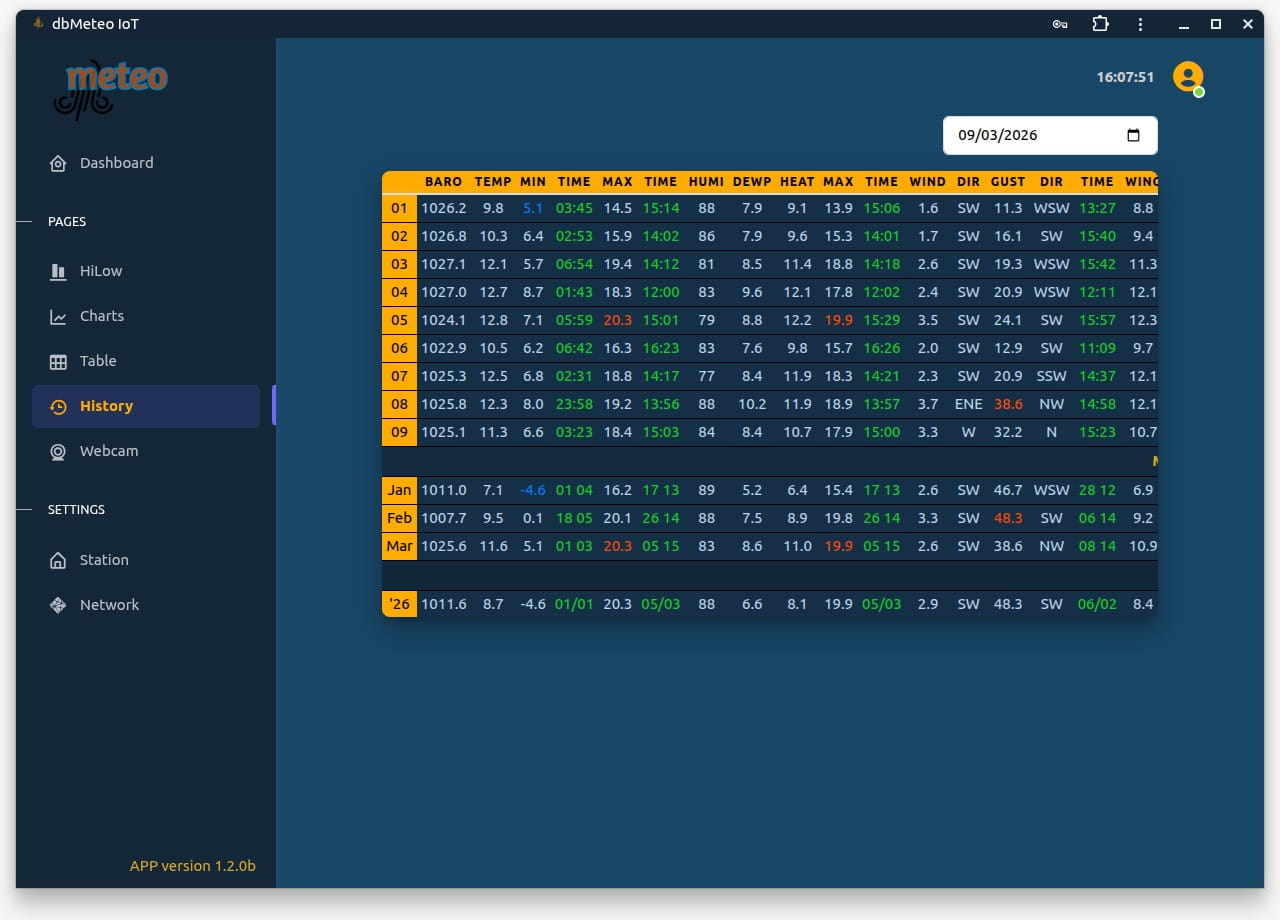Click the '26 yearly summary label
1280x920 pixels.
pyautogui.click(x=399, y=604)
